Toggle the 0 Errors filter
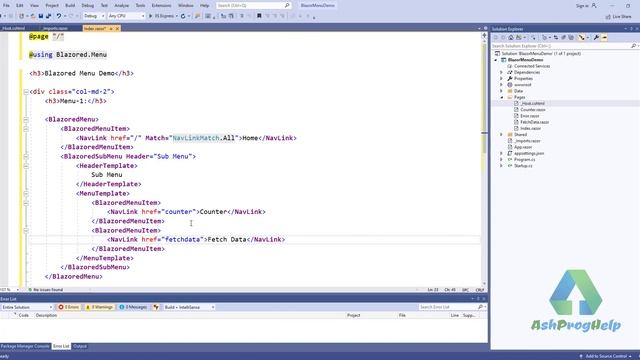 click(69, 307)
